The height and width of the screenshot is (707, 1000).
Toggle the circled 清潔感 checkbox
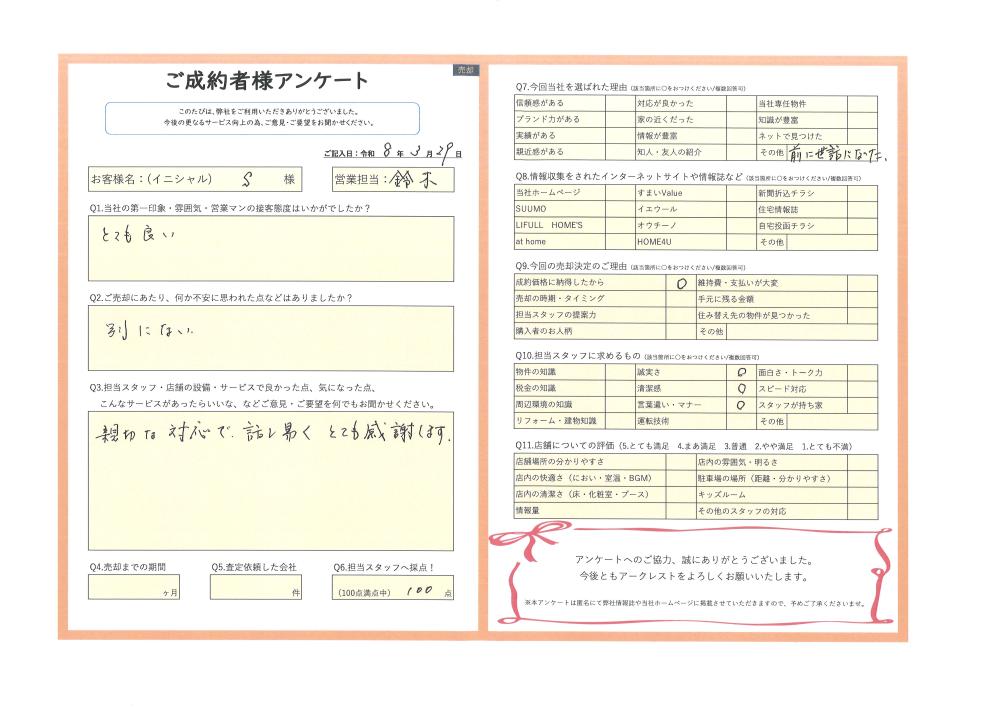741,389
